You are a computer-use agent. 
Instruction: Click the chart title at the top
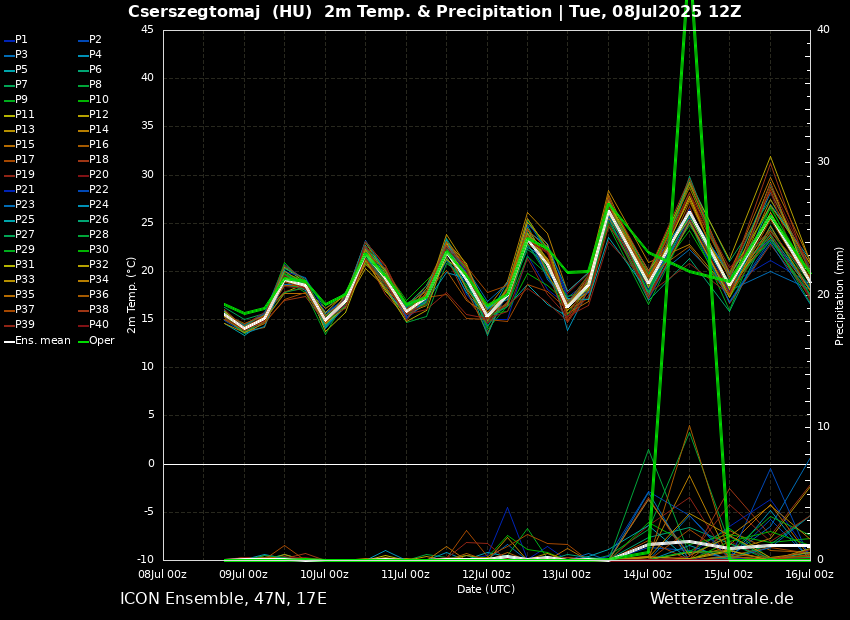coord(434,12)
